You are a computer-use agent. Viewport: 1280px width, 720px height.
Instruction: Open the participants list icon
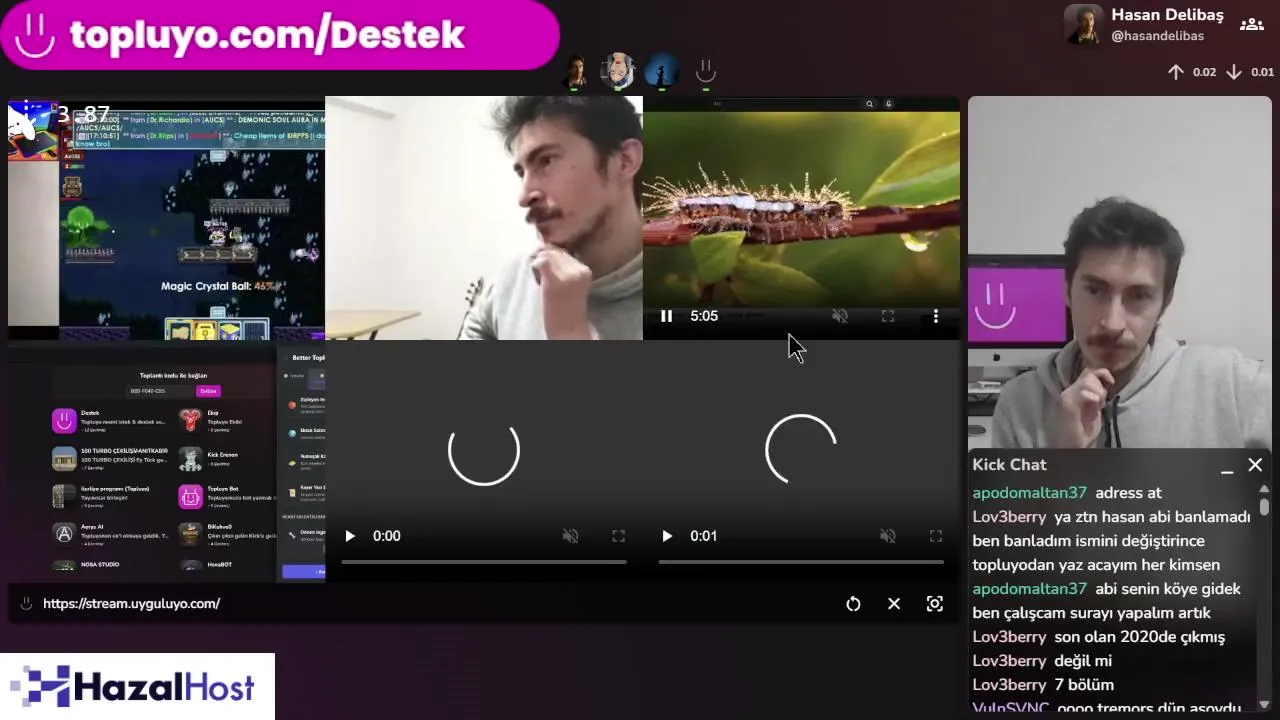pos(1251,25)
